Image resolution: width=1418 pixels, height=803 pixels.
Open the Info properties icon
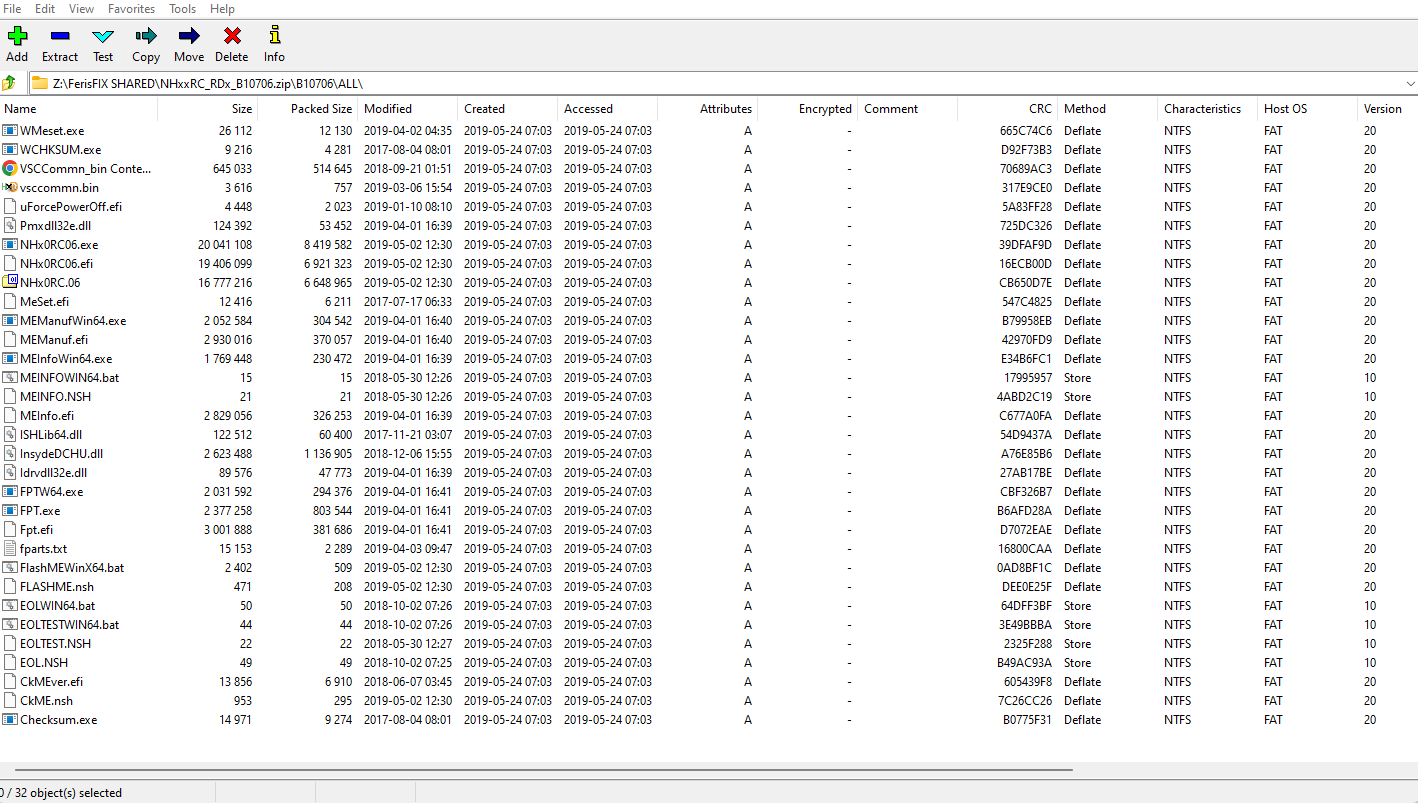(274, 37)
